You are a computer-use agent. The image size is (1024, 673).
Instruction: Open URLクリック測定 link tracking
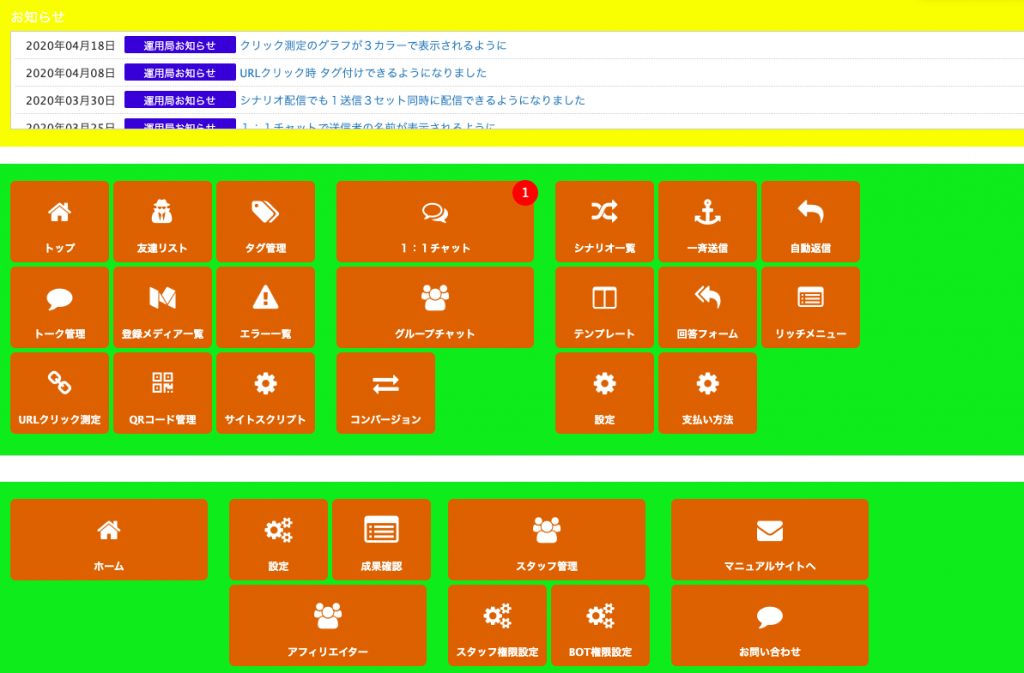point(59,393)
